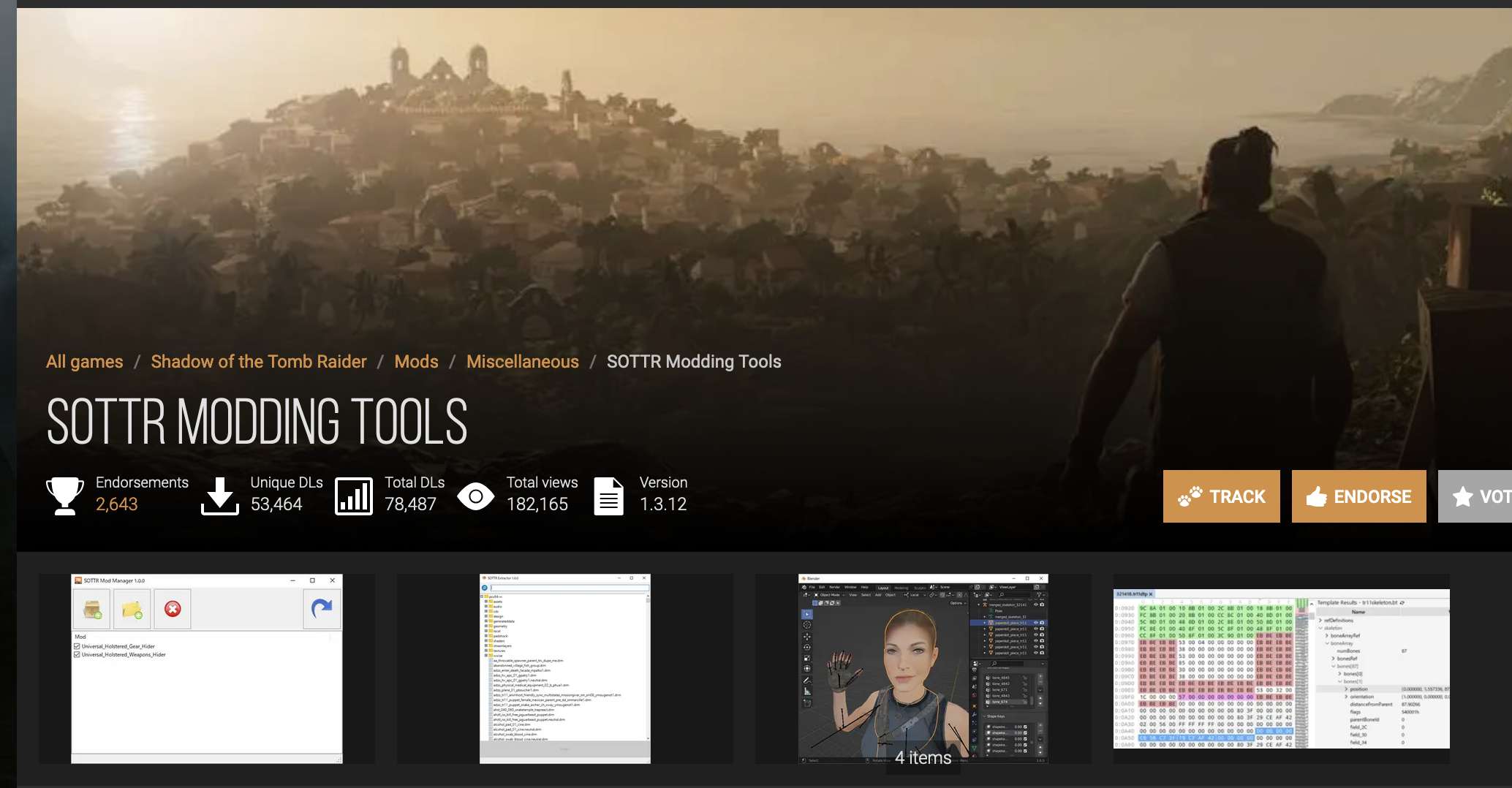Click the 182,165 total views value
This screenshot has height=788, width=1512.
pyautogui.click(x=537, y=504)
